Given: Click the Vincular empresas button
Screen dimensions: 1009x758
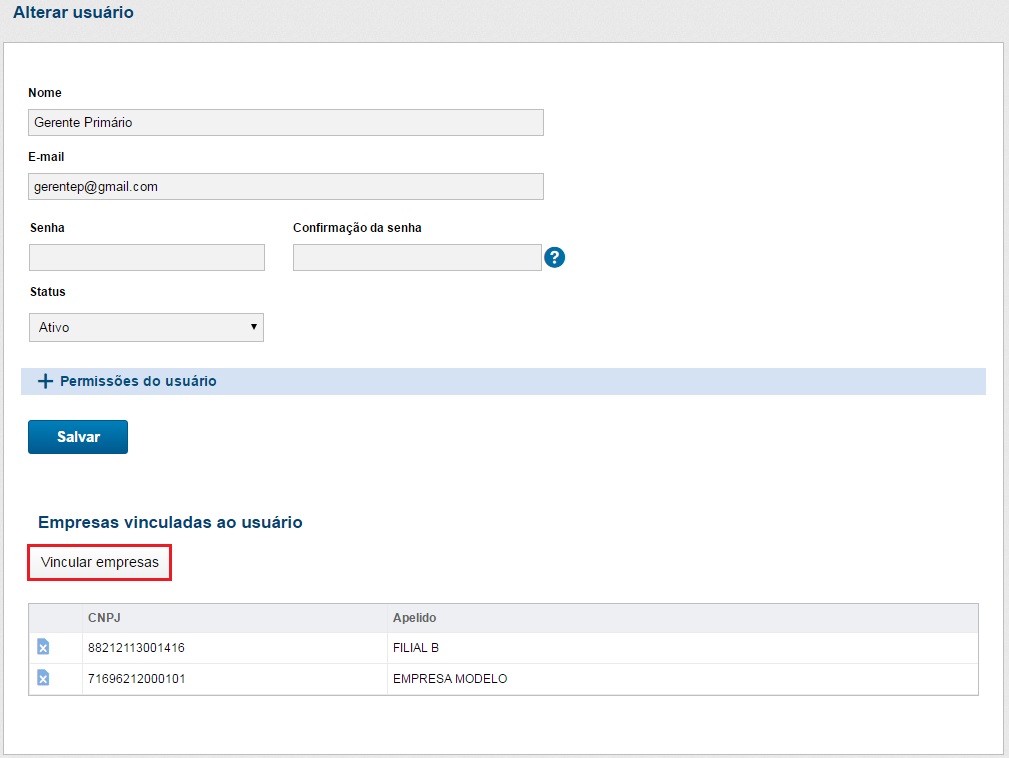Looking at the screenshot, I should click(x=100, y=562).
